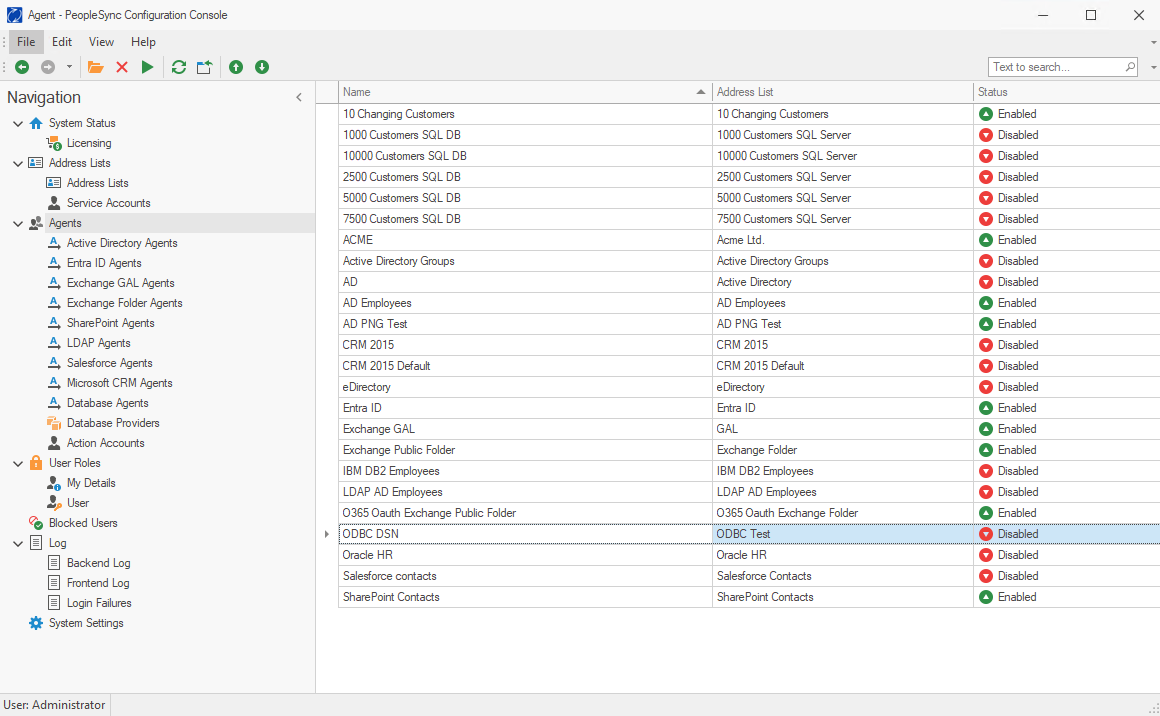Open the File menu

click(x=26, y=42)
